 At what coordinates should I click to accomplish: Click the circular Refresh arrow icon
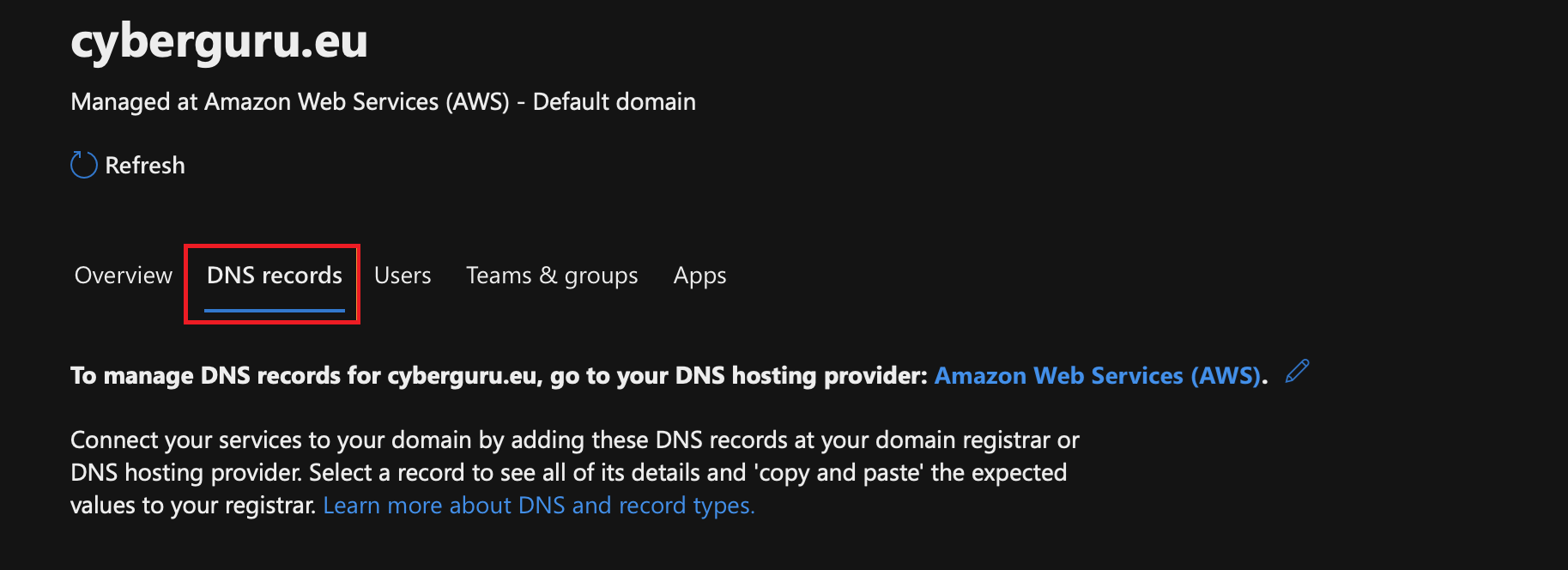pyautogui.click(x=83, y=165)
